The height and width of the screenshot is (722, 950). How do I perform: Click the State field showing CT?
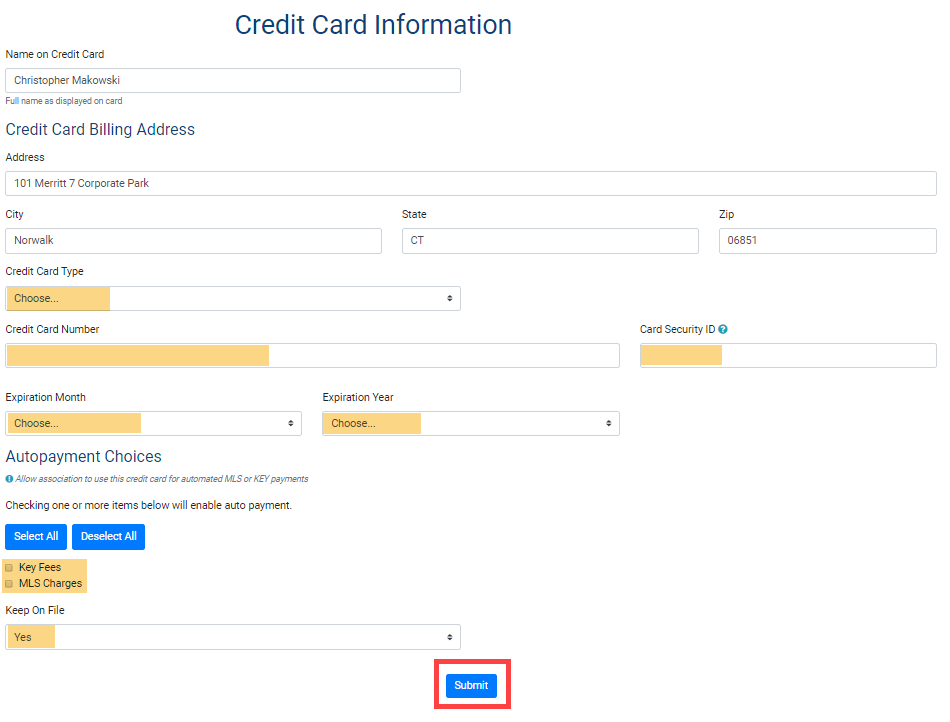tap(549, 241)
